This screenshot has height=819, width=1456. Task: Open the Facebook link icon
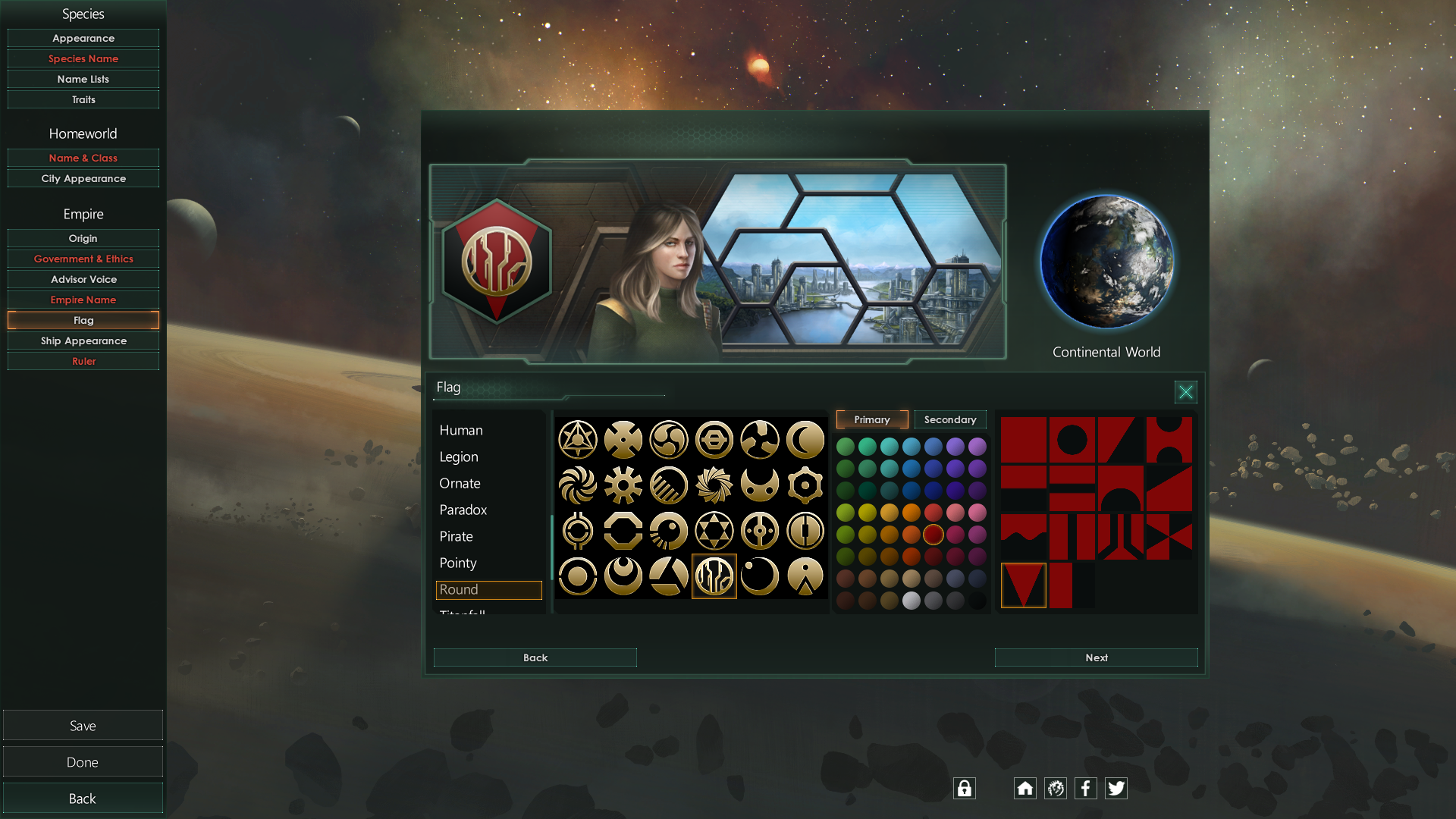(1085, 789)
